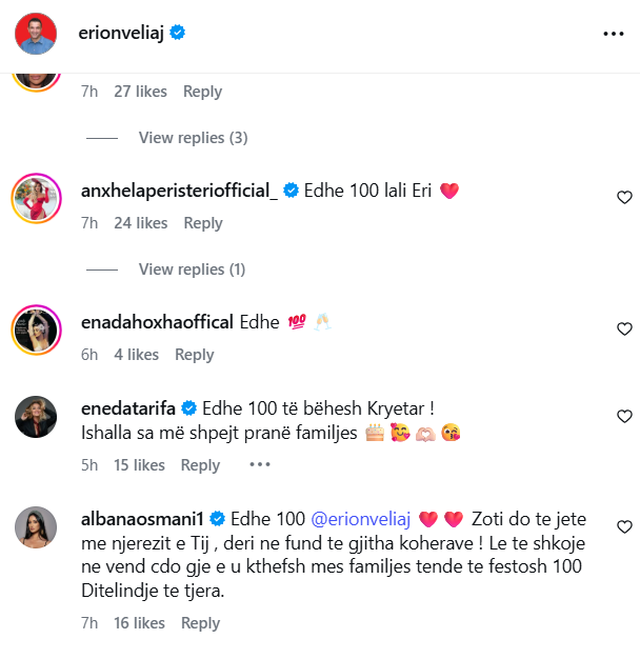This screenshot has width=640, height=659.
Task: Like the albanaosmani1 comment with the heart
Action: 624,527
